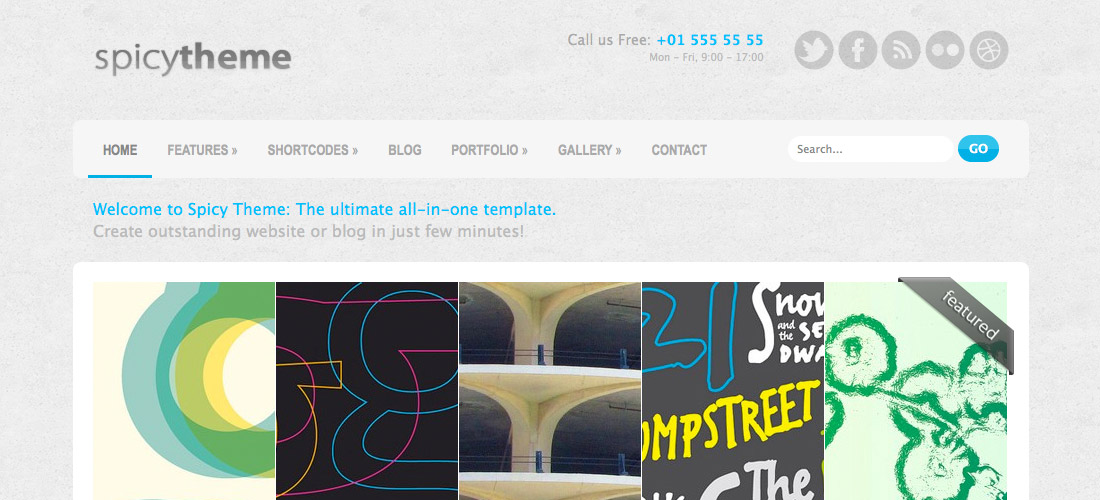Image resolution: width=1100 pixels, height=500 pixels.
Task: Open the RSS feed icon
Action: 901,50
